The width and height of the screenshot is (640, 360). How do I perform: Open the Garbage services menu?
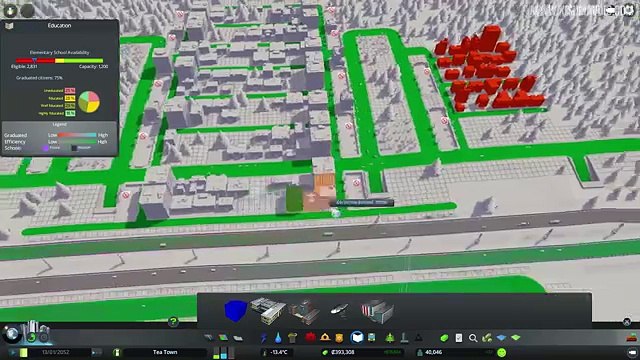293,338
